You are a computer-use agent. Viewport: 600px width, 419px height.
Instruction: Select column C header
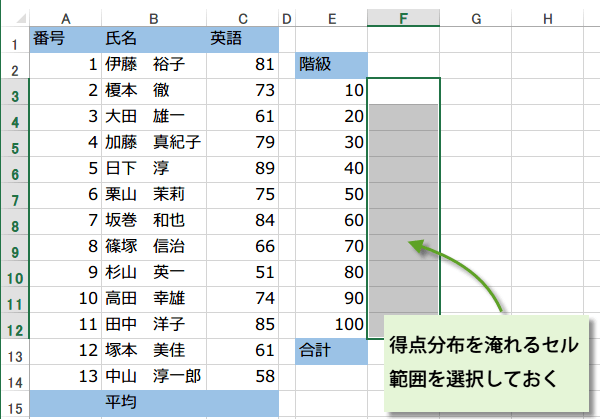[x=243, y=18]
